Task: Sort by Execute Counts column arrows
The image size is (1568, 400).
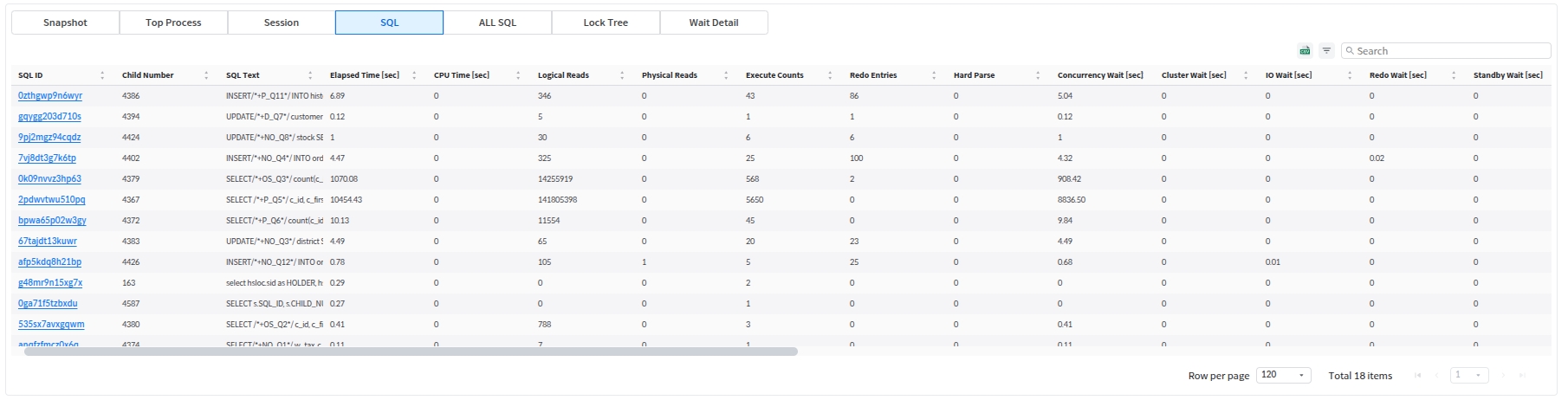Action: click(x=830, y=75)
